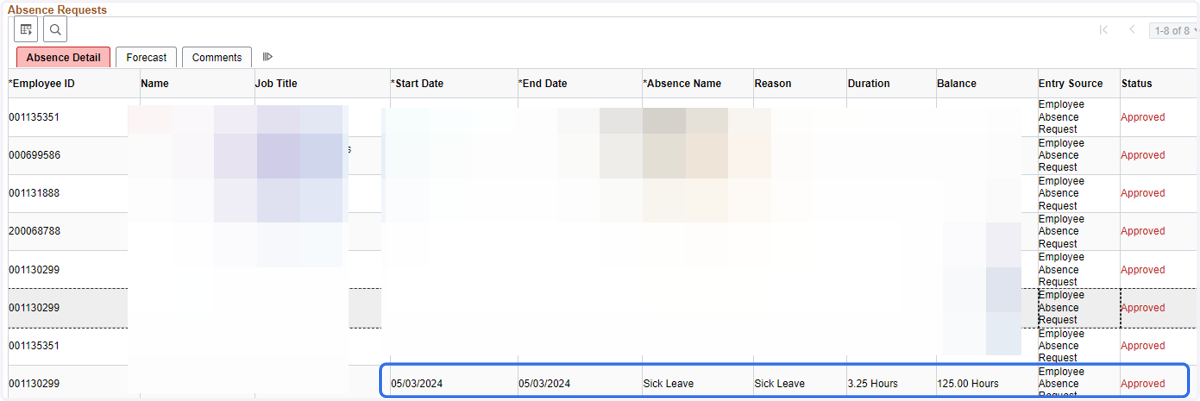Click the Absence Name column header
Image resolution: width=1200 pixels, height=401 pixels.
coord(682,83)
